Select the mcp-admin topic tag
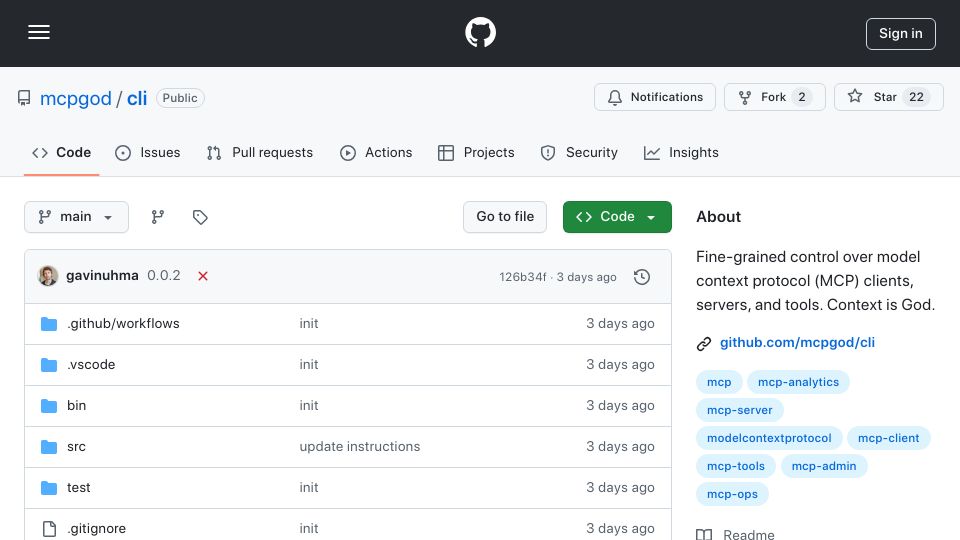This screenshot has height=540, width=960. (x=824, y=466)
